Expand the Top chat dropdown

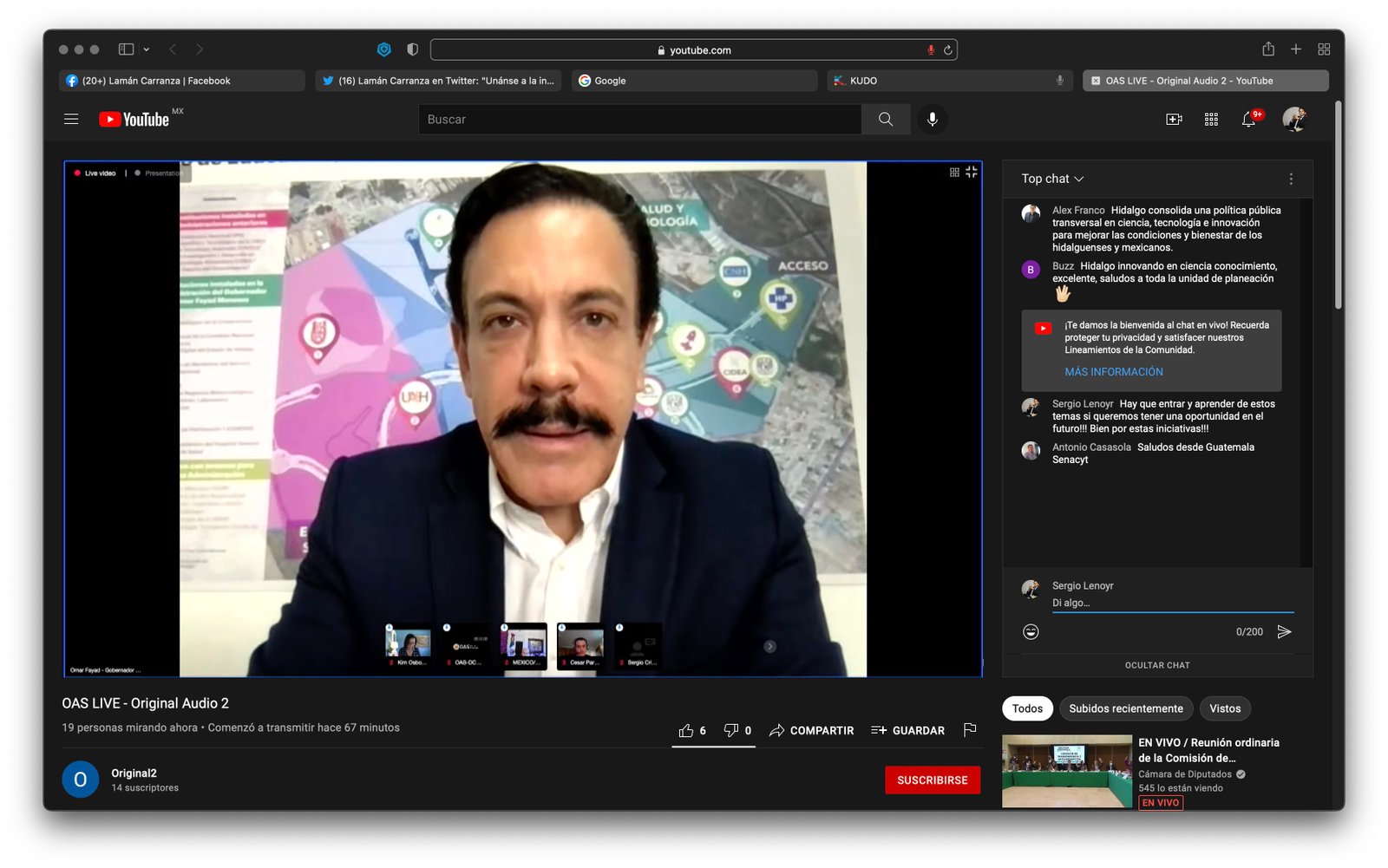tap(1052, 179)
